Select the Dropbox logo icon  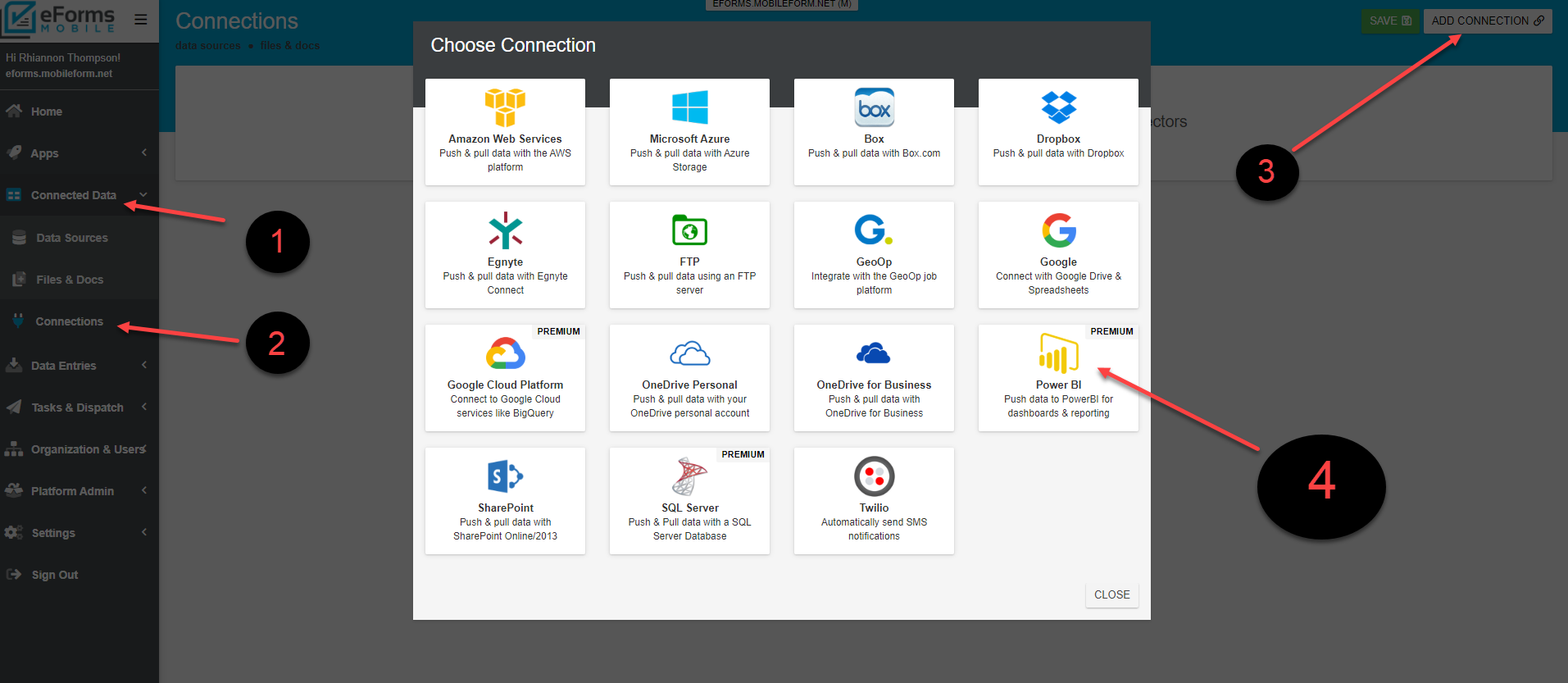(1058, 107)
